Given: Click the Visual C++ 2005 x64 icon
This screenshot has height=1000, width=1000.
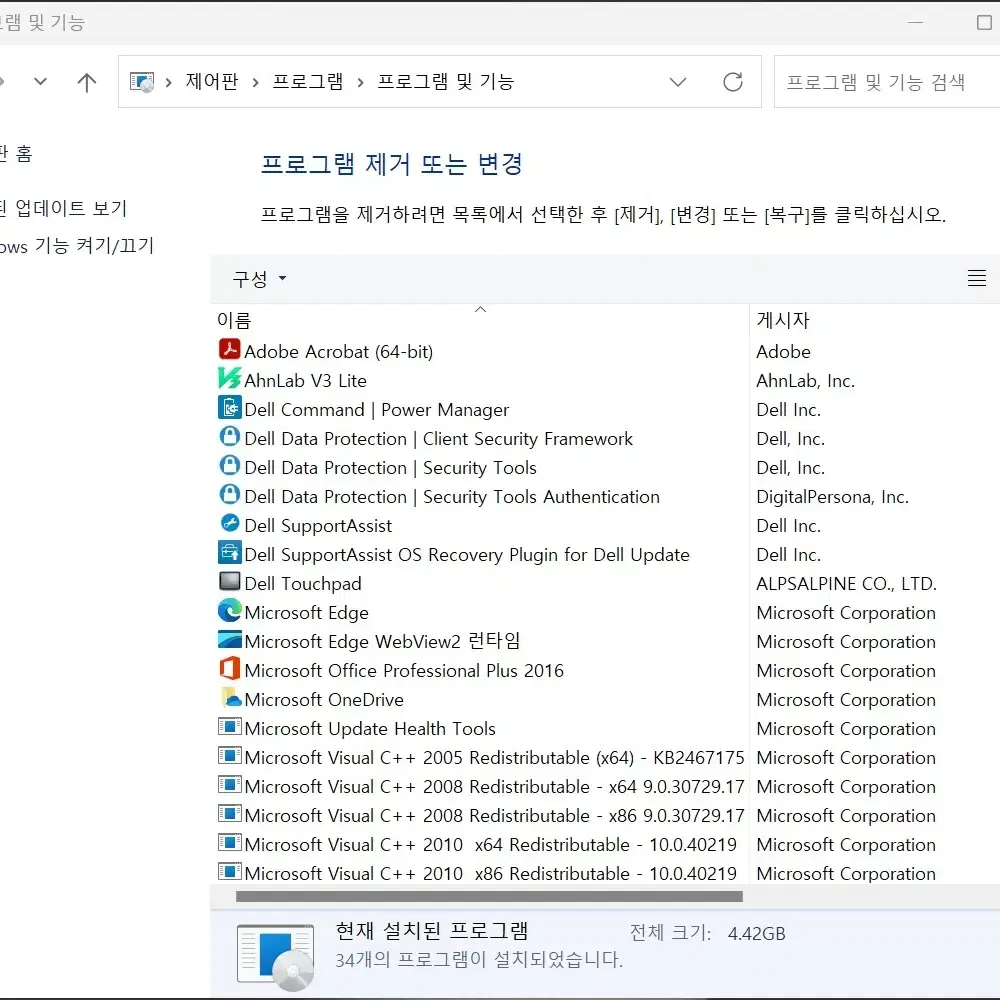Looking at the screenshot, I should (230, 755).
